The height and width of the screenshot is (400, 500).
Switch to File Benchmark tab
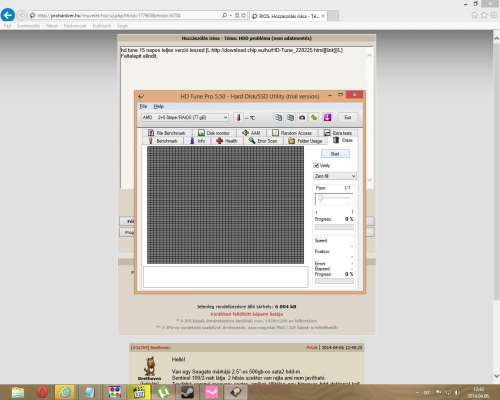click(x=167, y=133)
